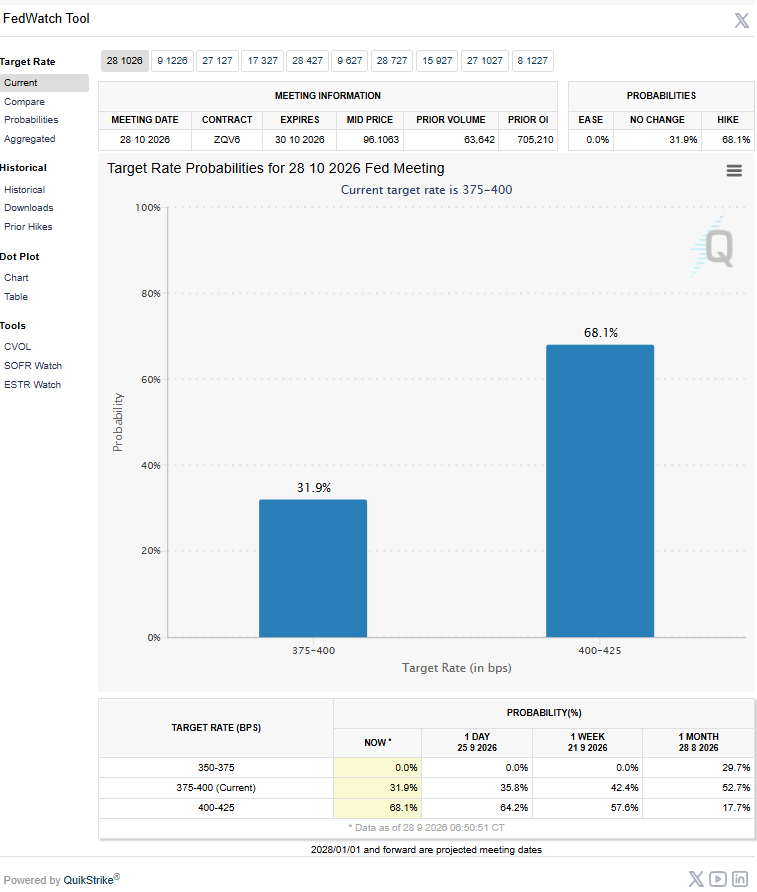Open the Historical link under the Historical heading
757x892 pixels.
[24, 190]
